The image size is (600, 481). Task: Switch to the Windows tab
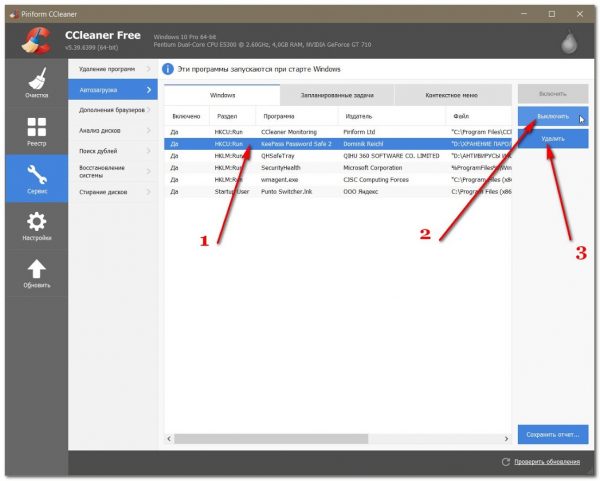coord(222,95)
